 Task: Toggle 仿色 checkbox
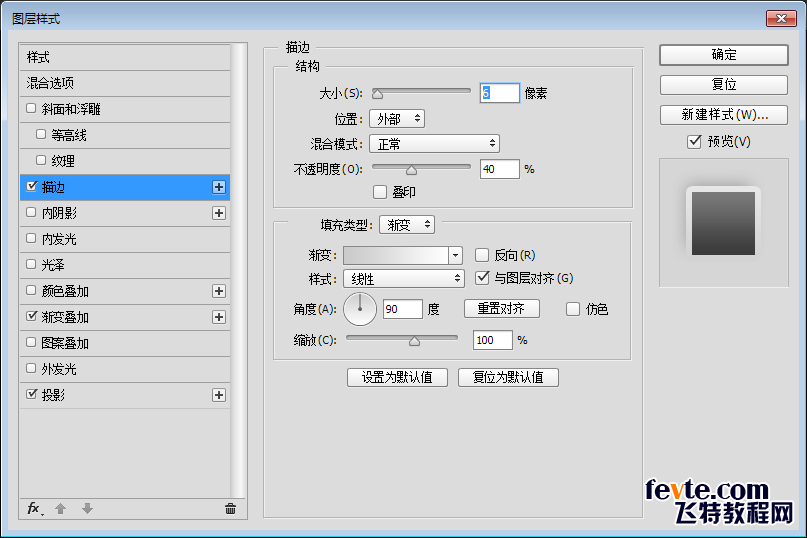573,309
